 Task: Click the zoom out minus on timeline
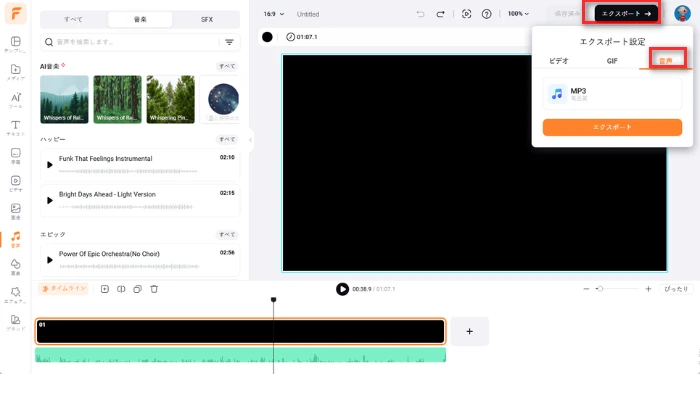586,289
